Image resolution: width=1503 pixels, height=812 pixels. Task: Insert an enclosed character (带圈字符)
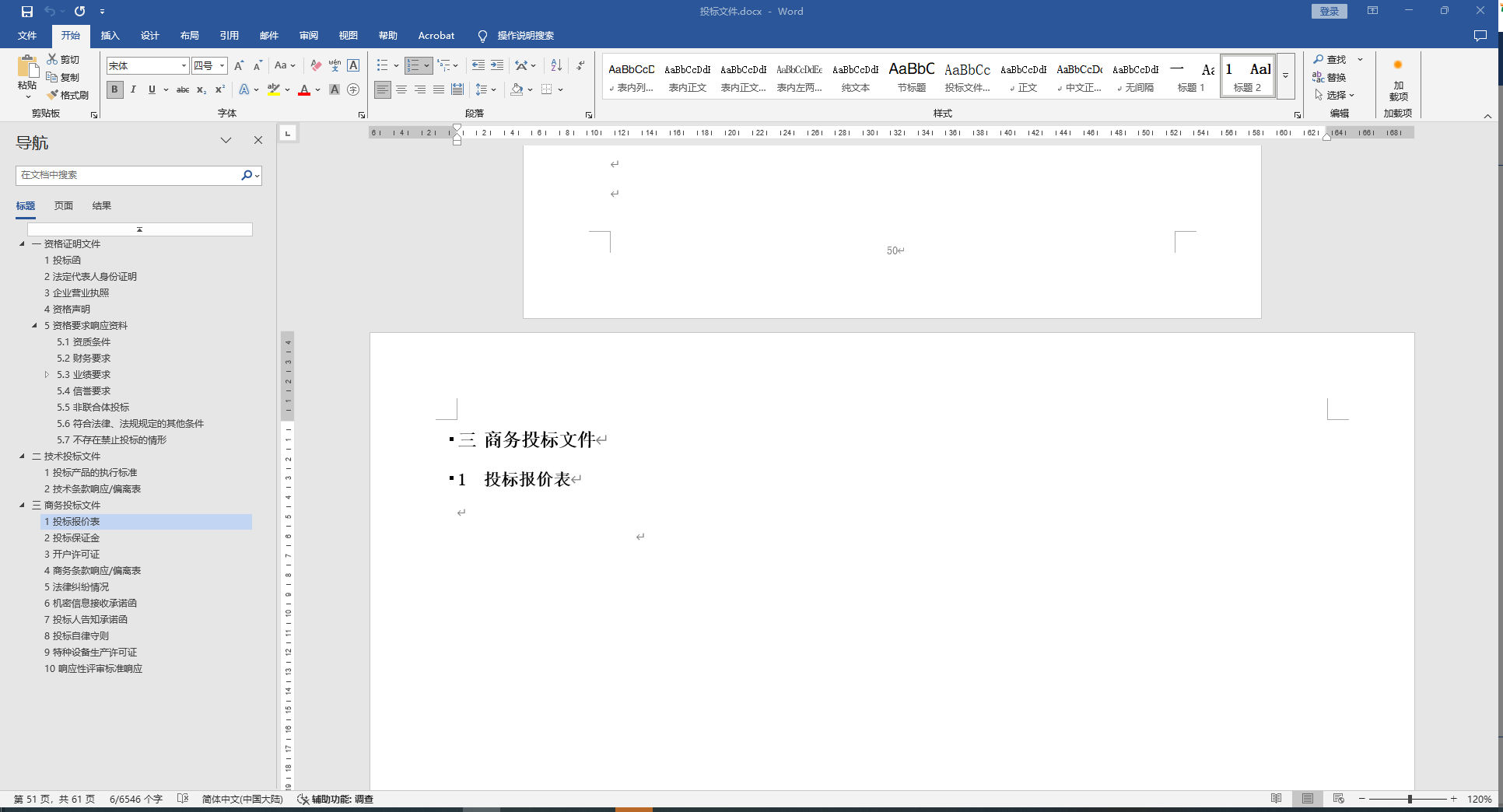[353, 89]
